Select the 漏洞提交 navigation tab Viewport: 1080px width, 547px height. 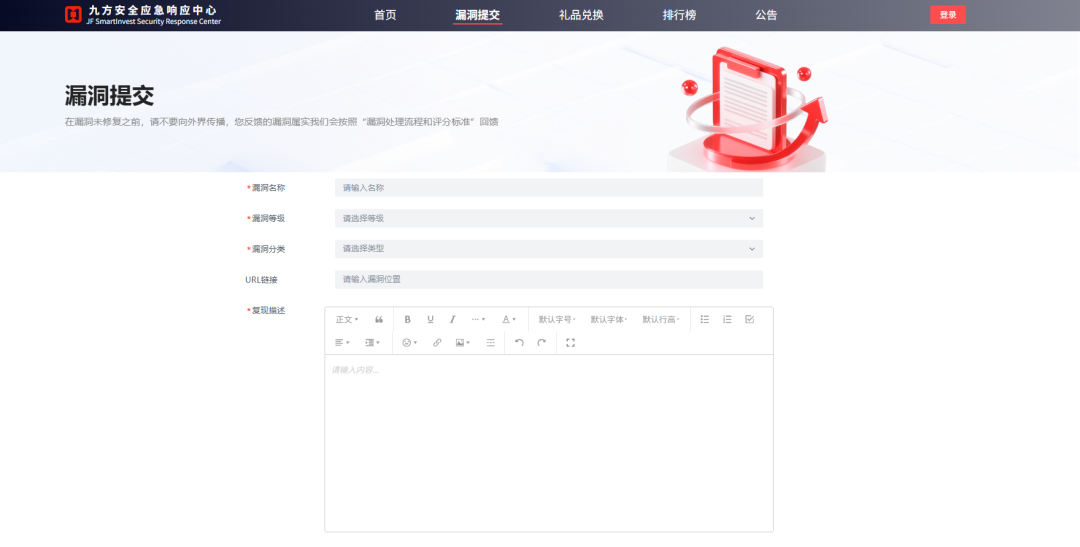477,15
